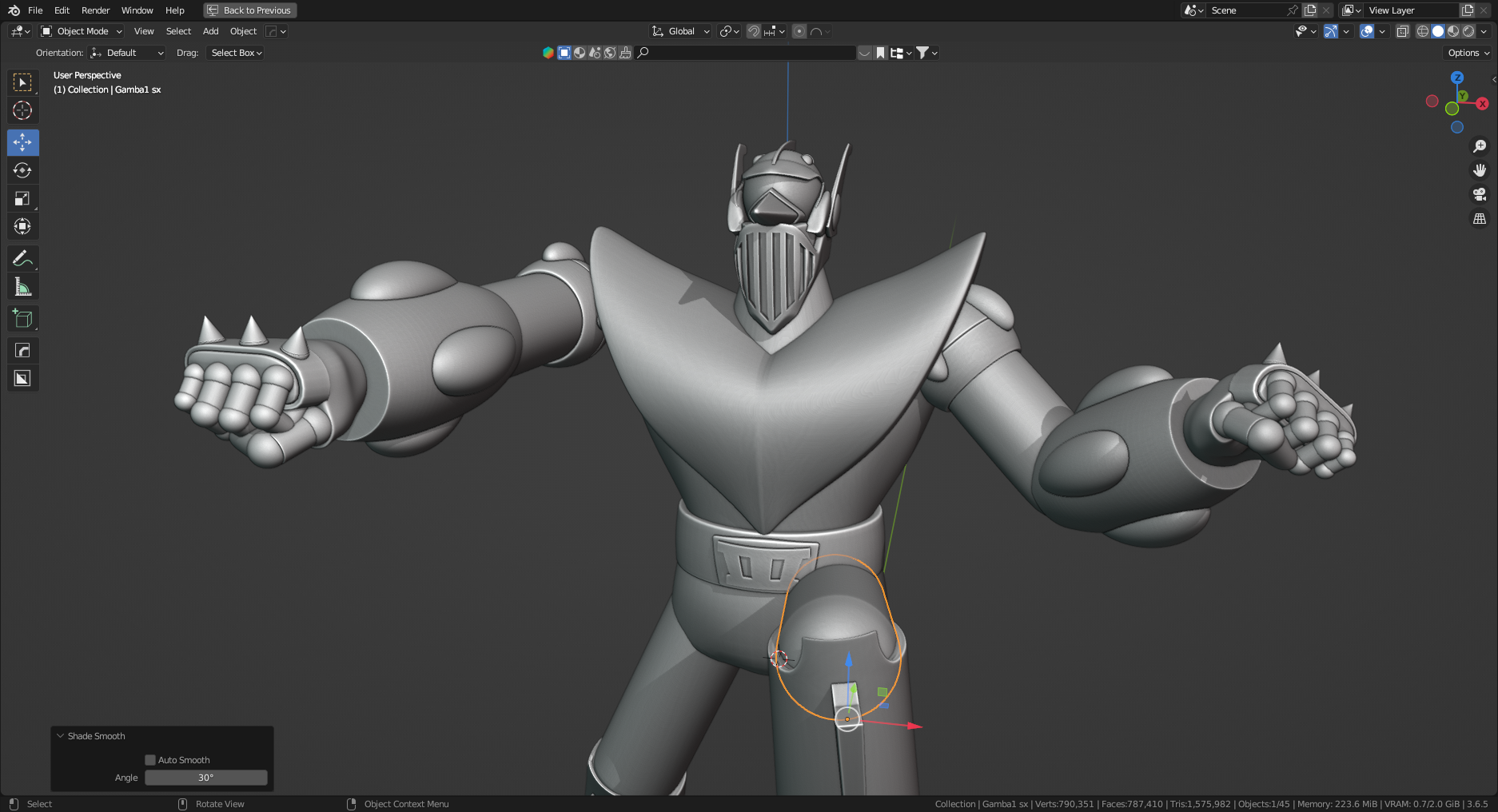The image size is (1498, 812).
Task: Activate the Rotate tool
Action: [22, 170]
